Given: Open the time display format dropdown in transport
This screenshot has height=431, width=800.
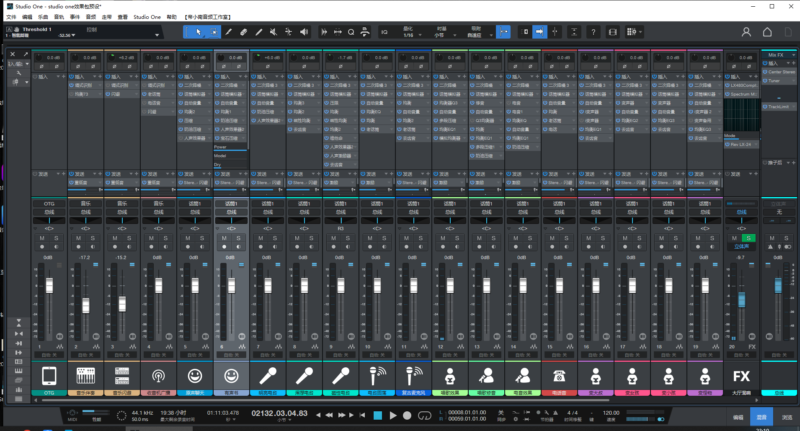Looking at the screenshot, I should [x=289, y=420].
